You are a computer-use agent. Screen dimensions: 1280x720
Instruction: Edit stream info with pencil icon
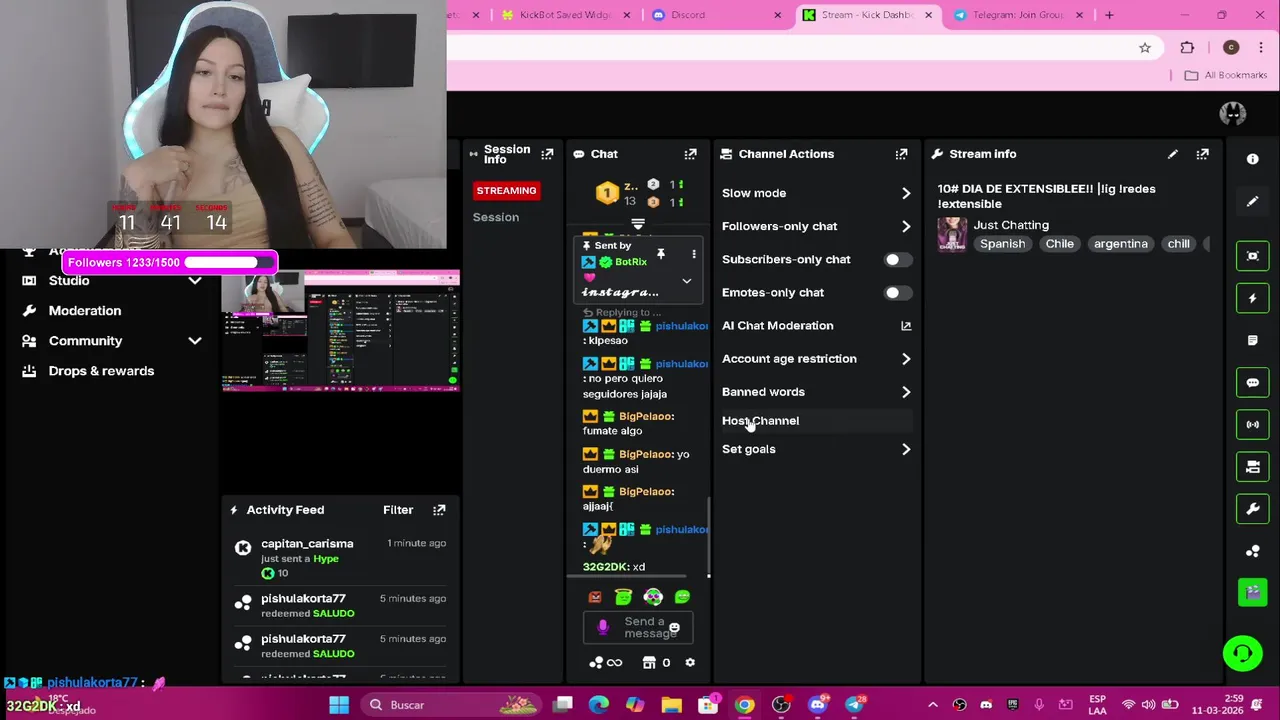coord(1172,154)
